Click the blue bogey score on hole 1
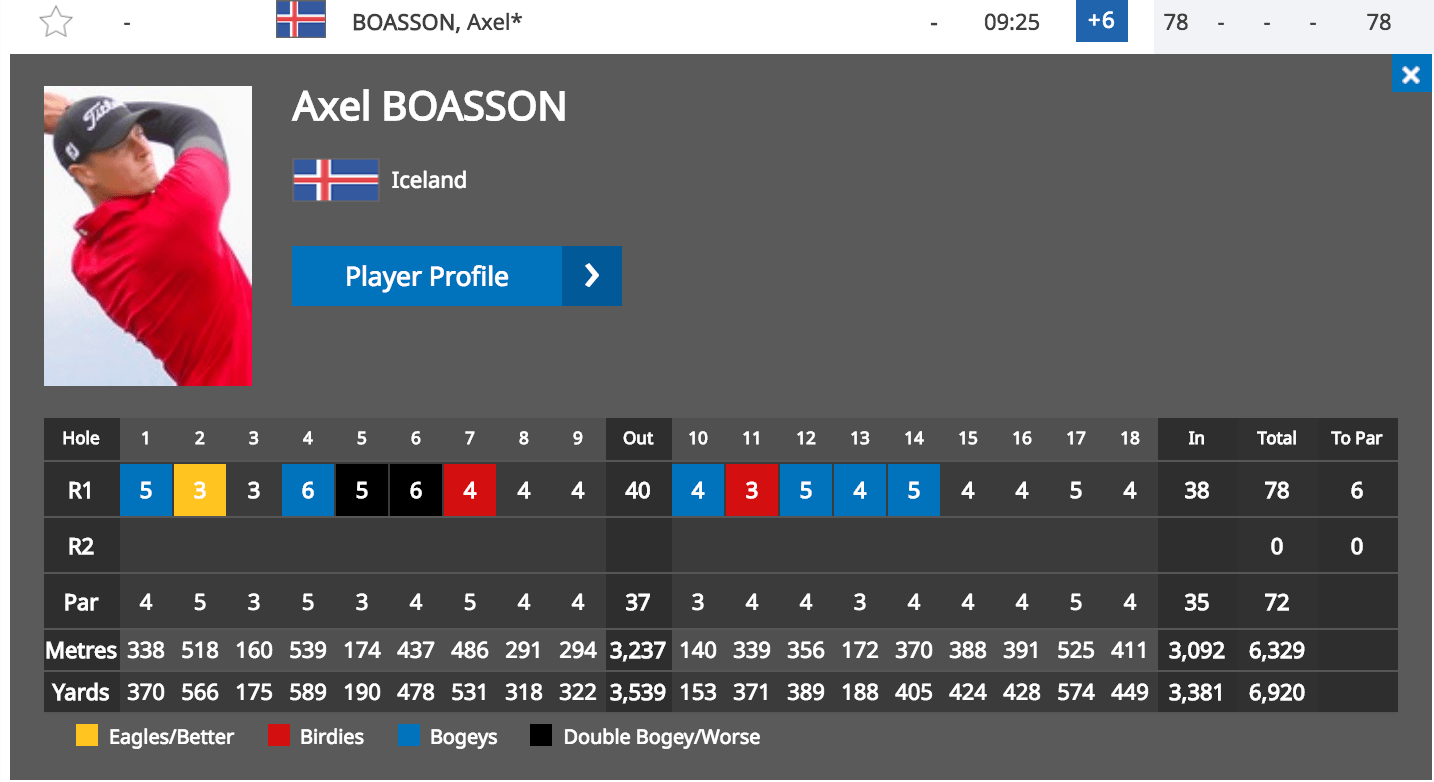 146,490
